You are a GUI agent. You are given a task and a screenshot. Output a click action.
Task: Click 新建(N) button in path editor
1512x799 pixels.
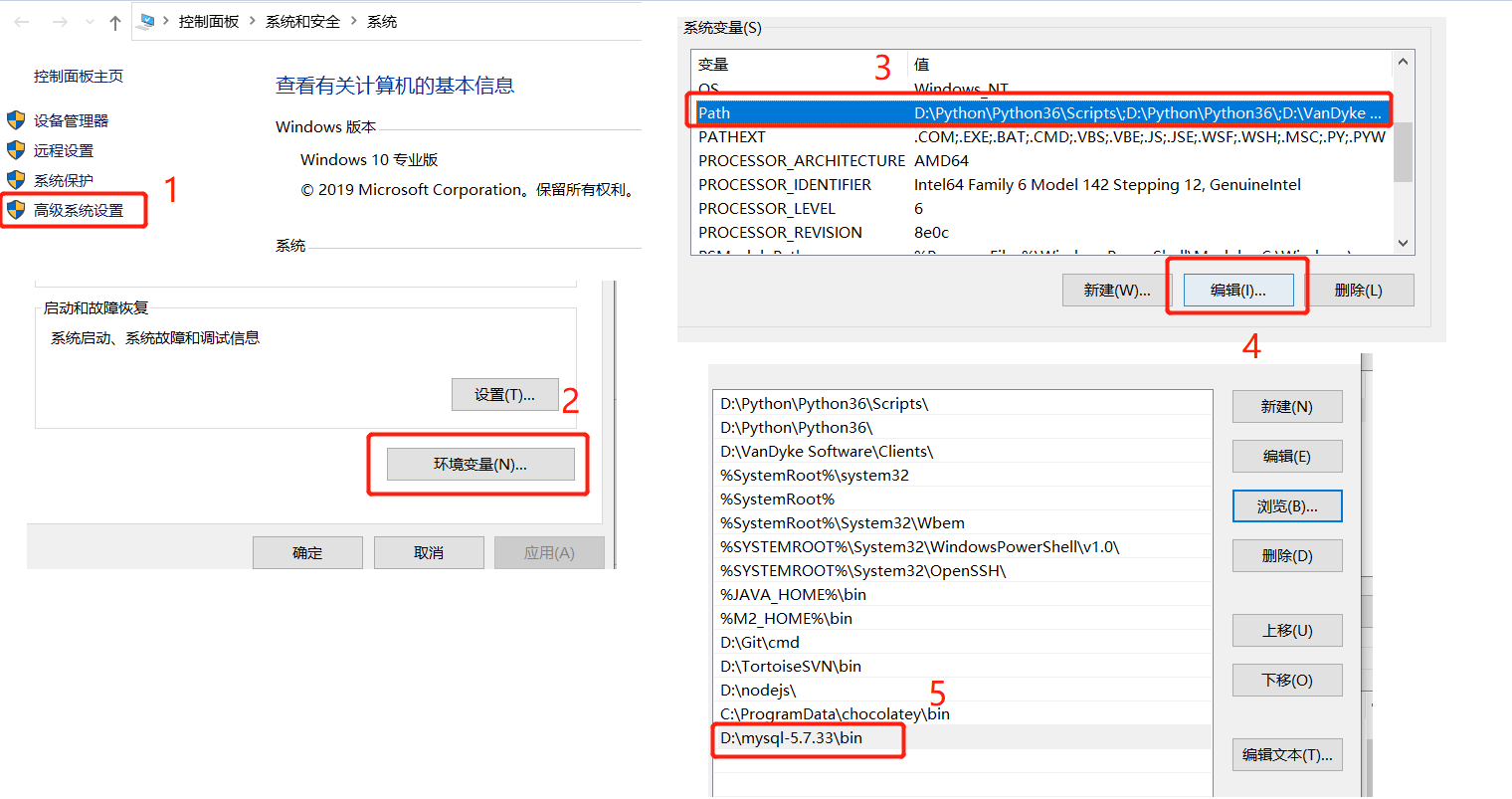click(1287, 406)
